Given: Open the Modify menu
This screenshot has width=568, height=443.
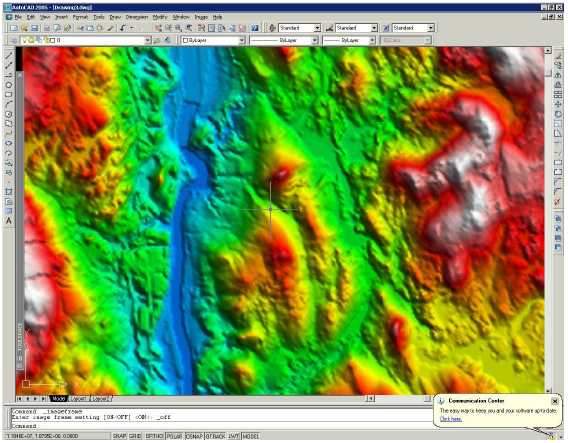Looking at the screenshot, I should point(159,17).
